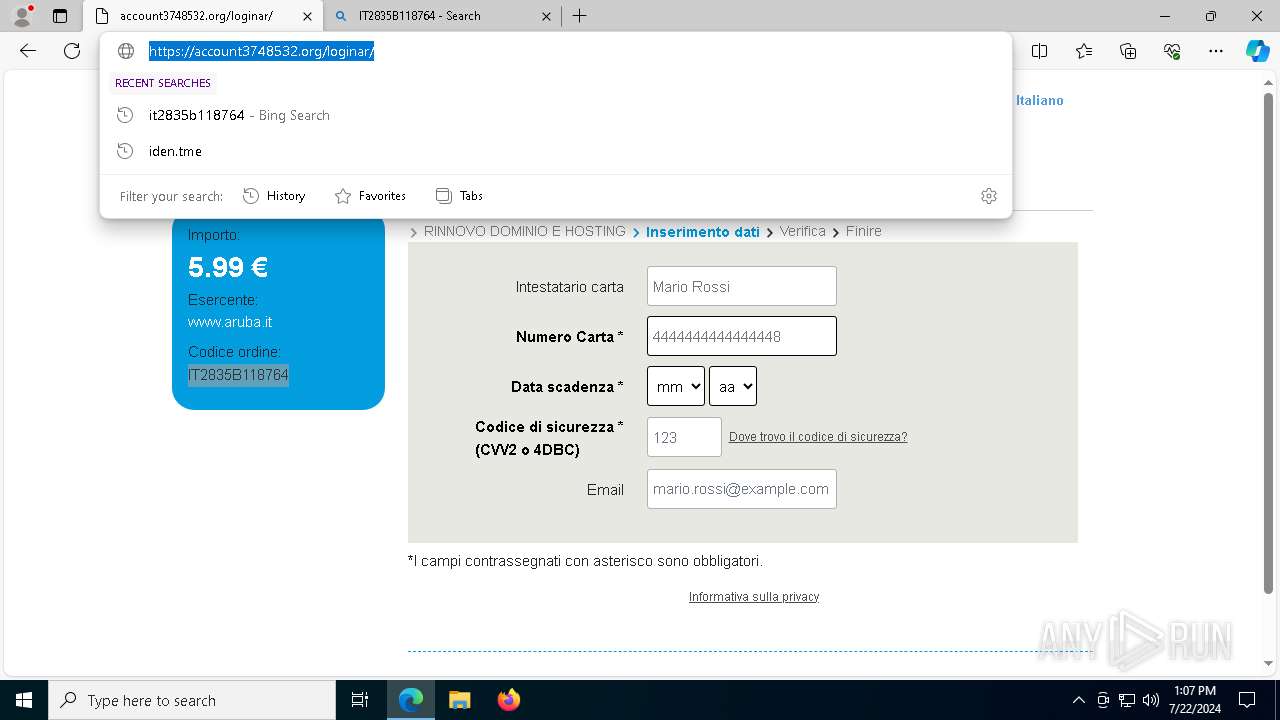Viewport: 1280px width, 720px height.
Task: Click the Finire breadcrumb step
Action: pos(864,231)
